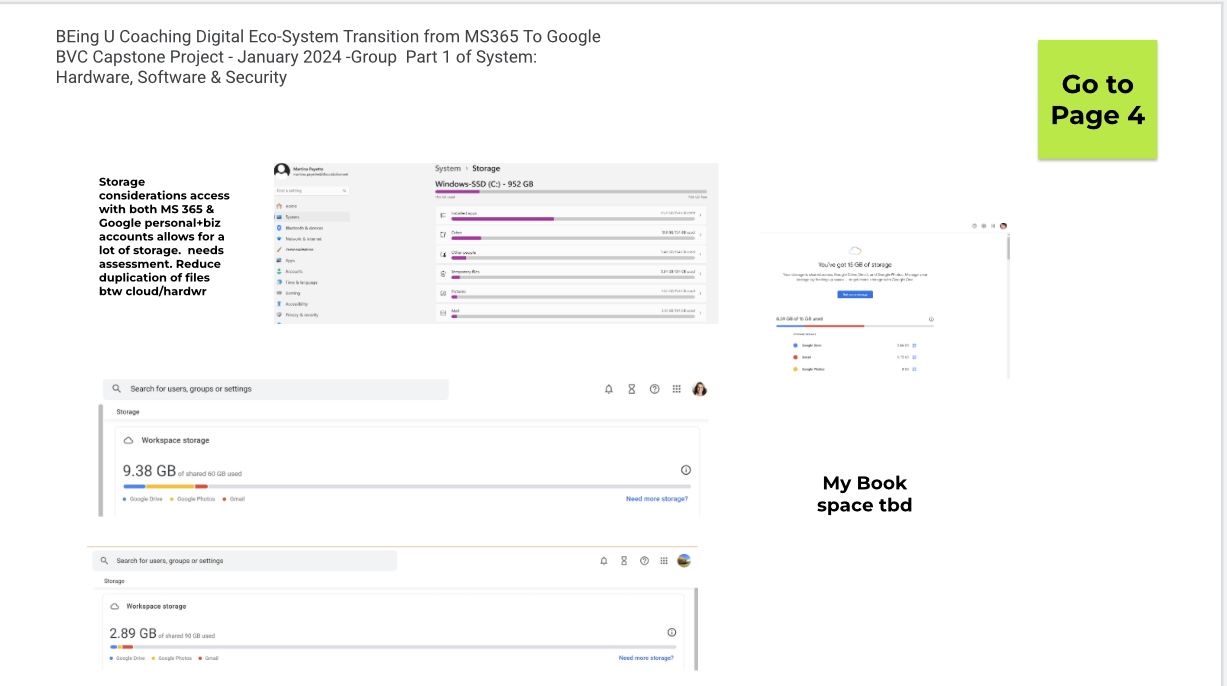Click the help question mark icon
The image size is (1227, 686).
pos(655,389)
